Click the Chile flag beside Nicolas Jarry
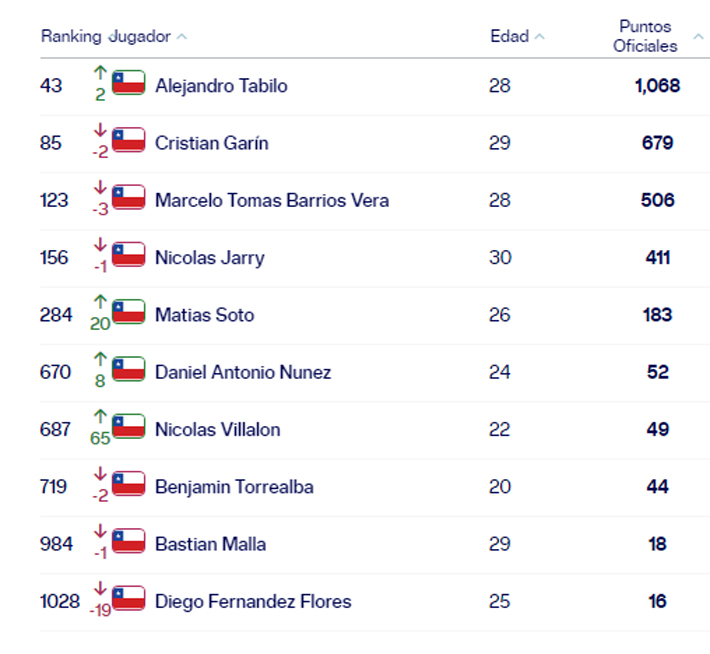This screenshot has height=654, width=710. [129, 255]
